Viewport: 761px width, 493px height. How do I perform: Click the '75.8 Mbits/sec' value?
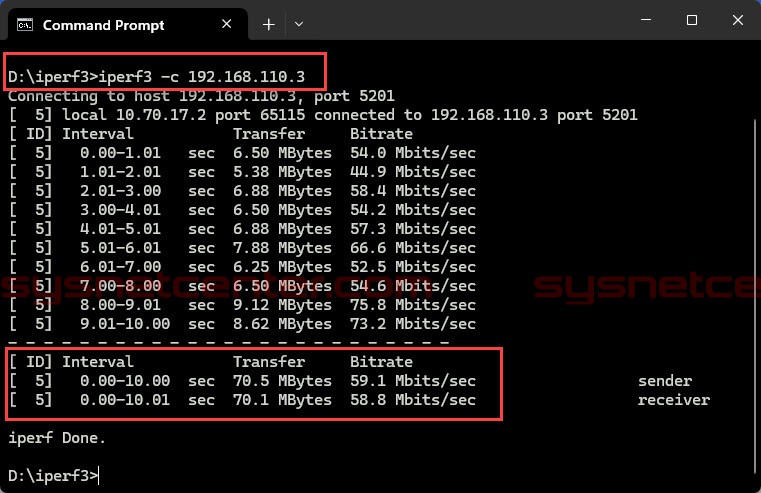pyautogui.click(x=413, y=304)
